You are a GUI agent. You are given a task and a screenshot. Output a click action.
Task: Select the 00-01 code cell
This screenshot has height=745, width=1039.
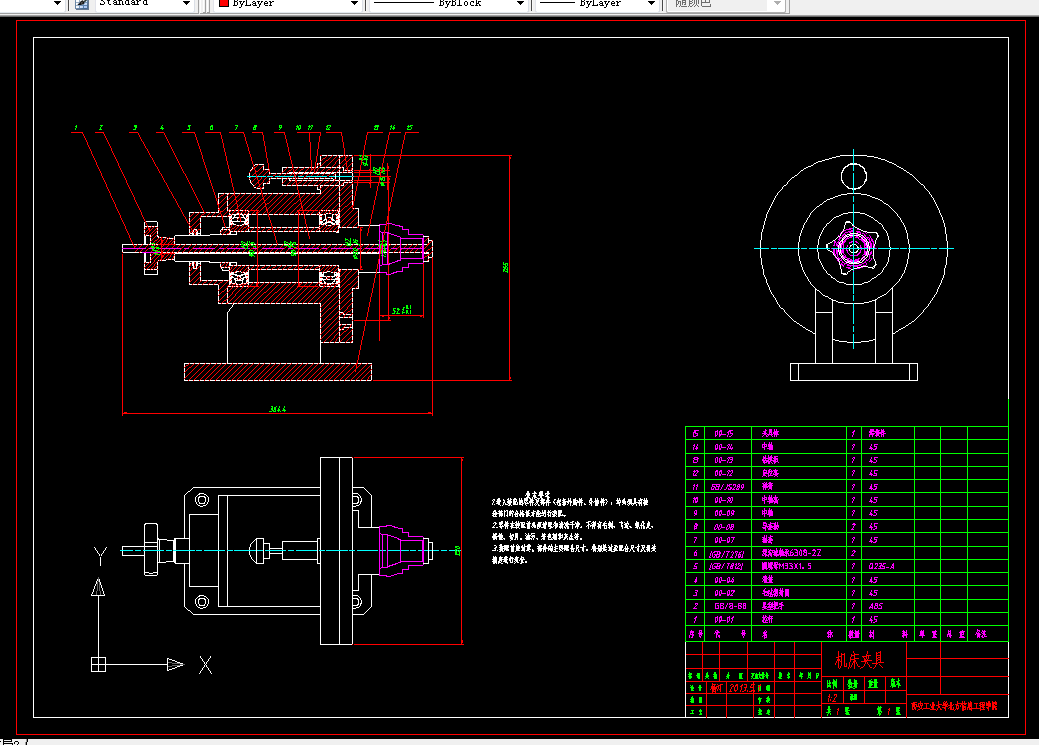click(724, 619)
